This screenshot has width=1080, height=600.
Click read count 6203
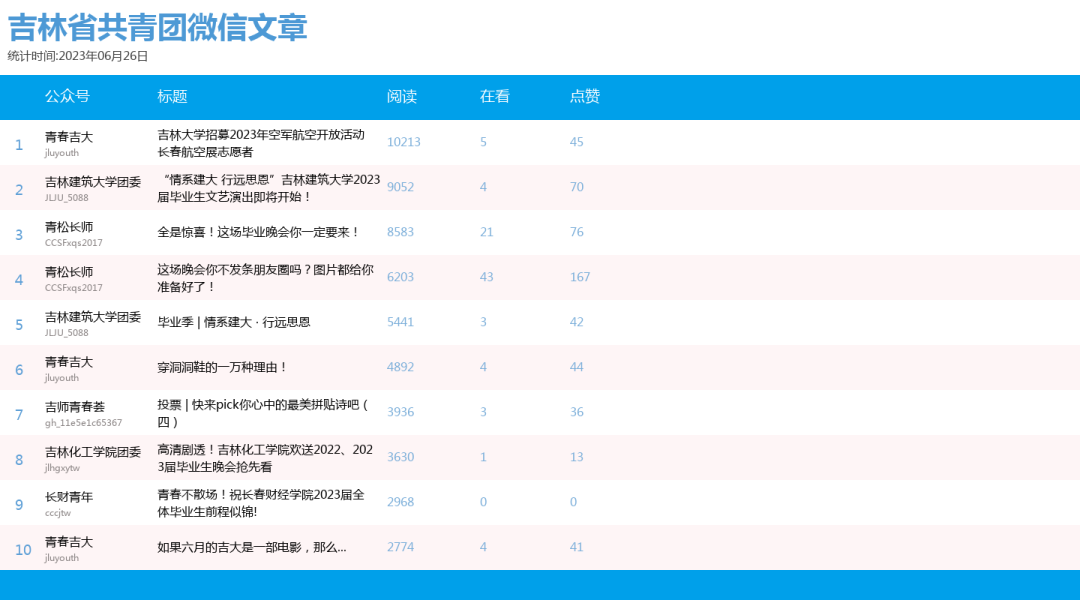coord(400,277)
